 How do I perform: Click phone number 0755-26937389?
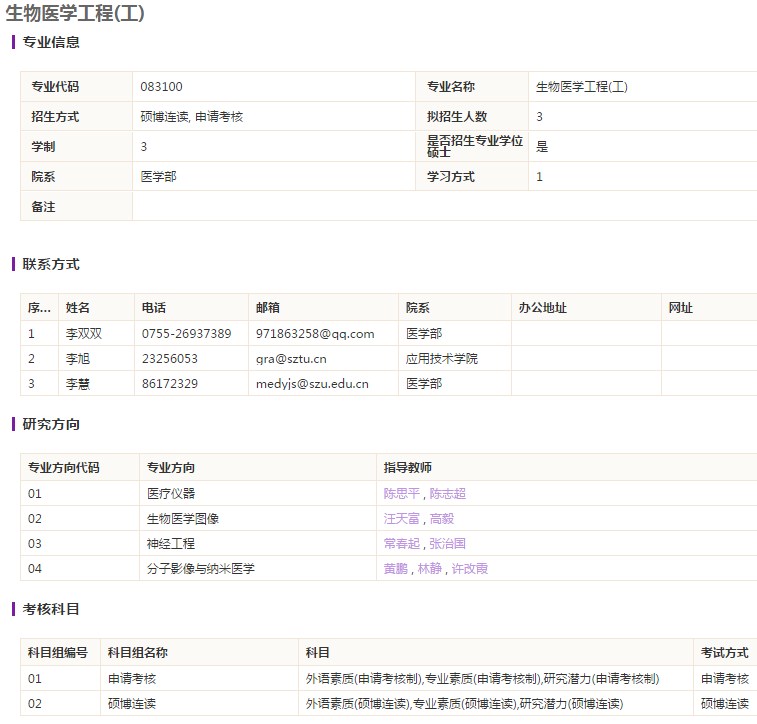tap(186, 333)
